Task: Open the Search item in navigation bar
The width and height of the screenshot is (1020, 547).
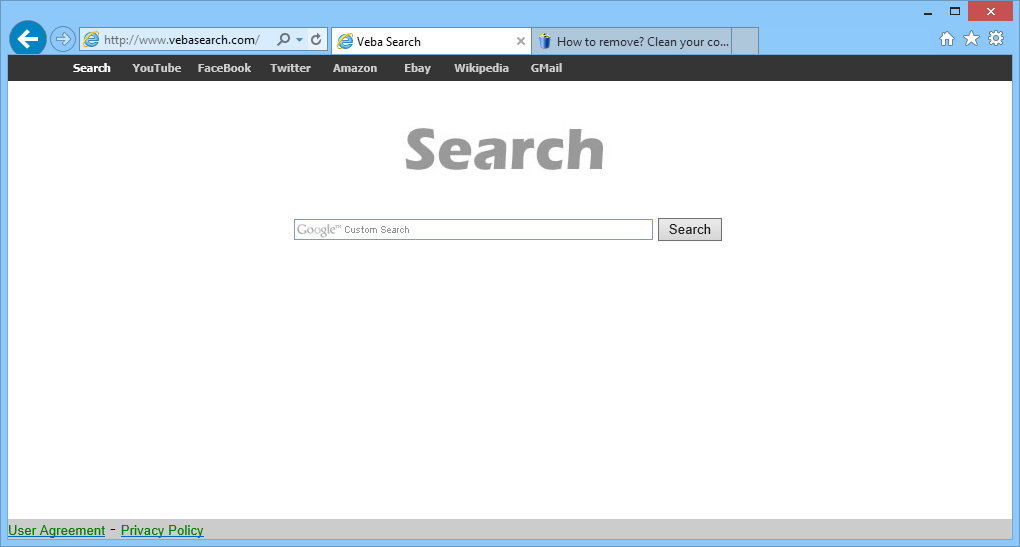Action: point(92,68)
